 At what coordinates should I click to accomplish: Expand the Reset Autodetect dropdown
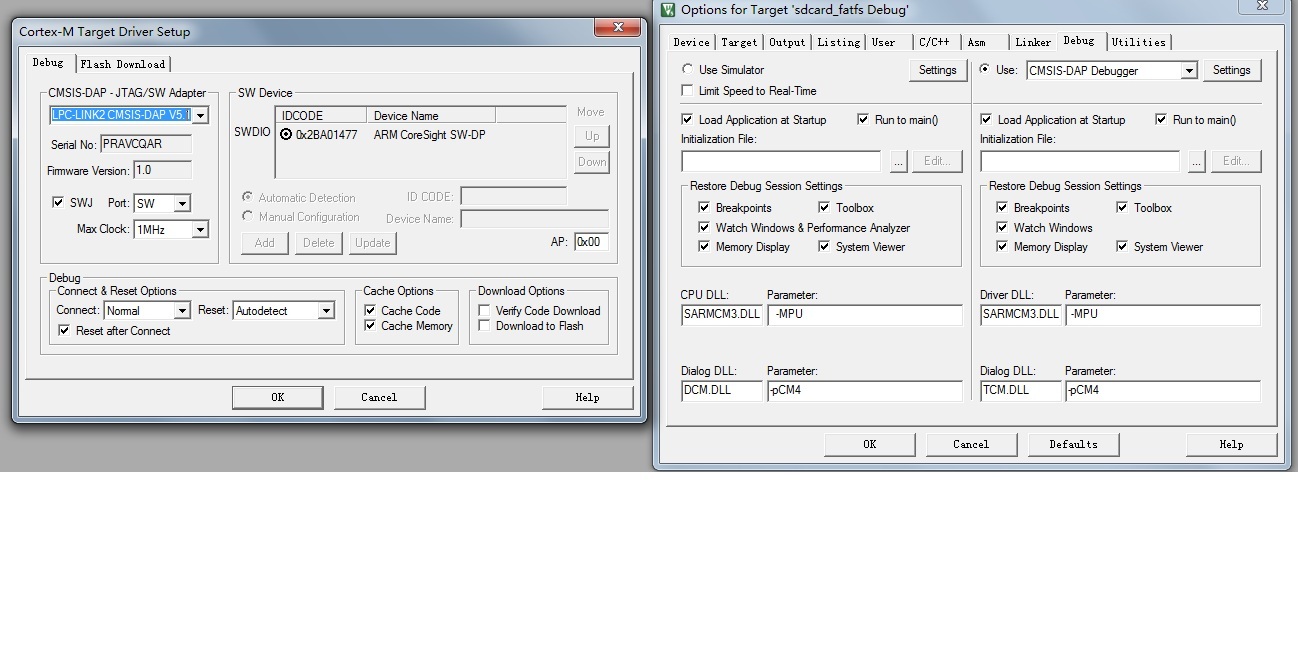(325, 311)
